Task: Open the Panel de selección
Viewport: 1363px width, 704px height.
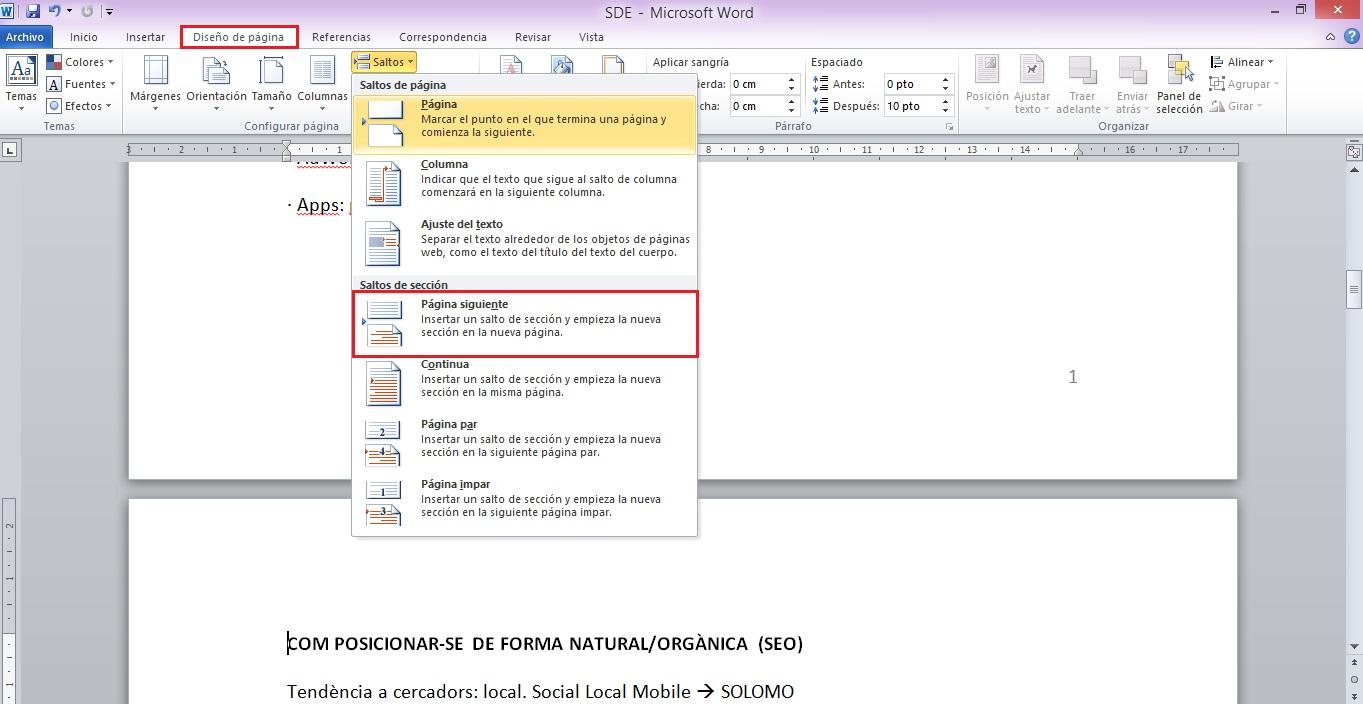Action: [x=1179, y=84]
